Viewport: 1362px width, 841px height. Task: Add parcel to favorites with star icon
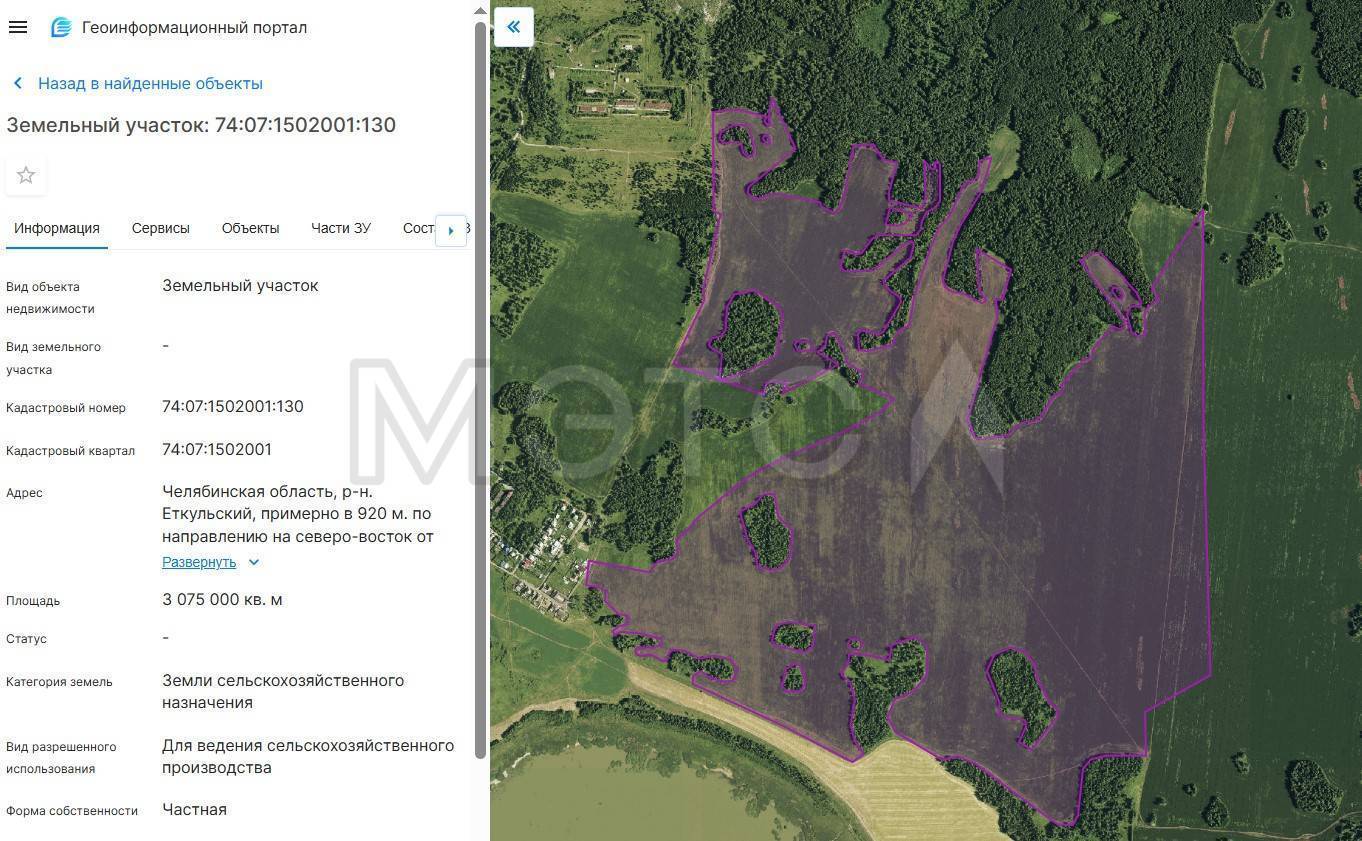[x=26, y=176]
